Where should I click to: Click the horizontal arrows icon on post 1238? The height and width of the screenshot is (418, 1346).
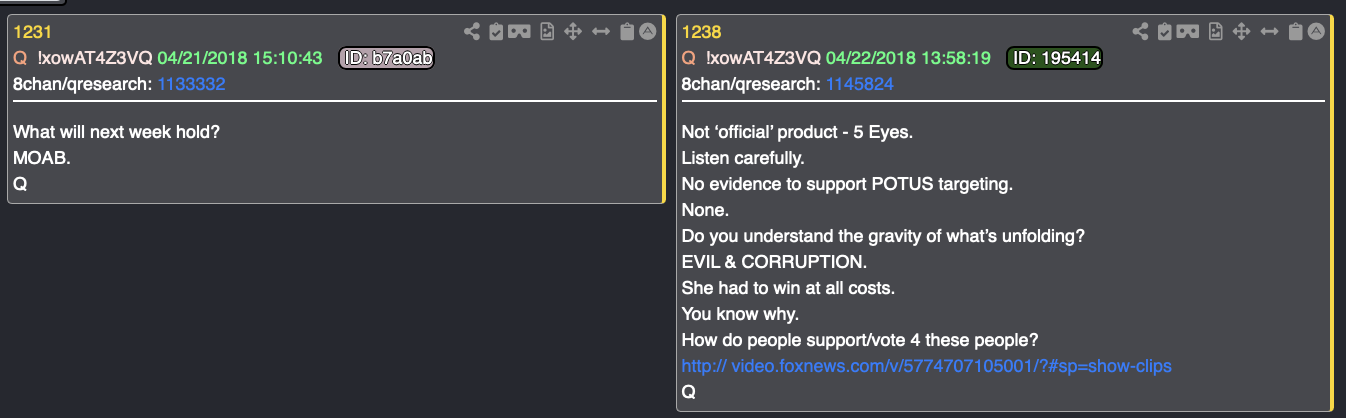1269,31
